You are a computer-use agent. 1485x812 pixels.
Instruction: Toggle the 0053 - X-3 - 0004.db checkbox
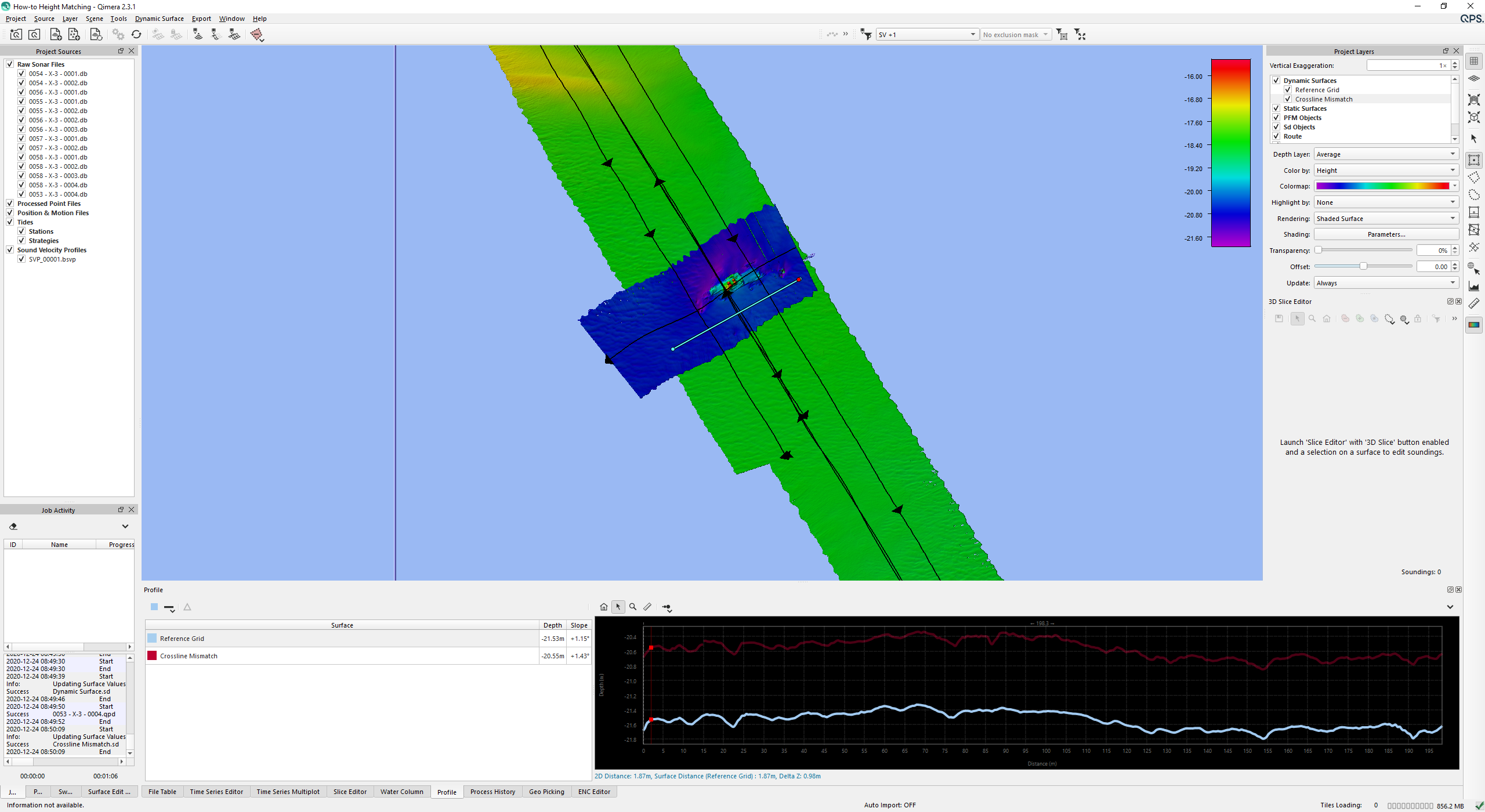click(x=21, y=194)
